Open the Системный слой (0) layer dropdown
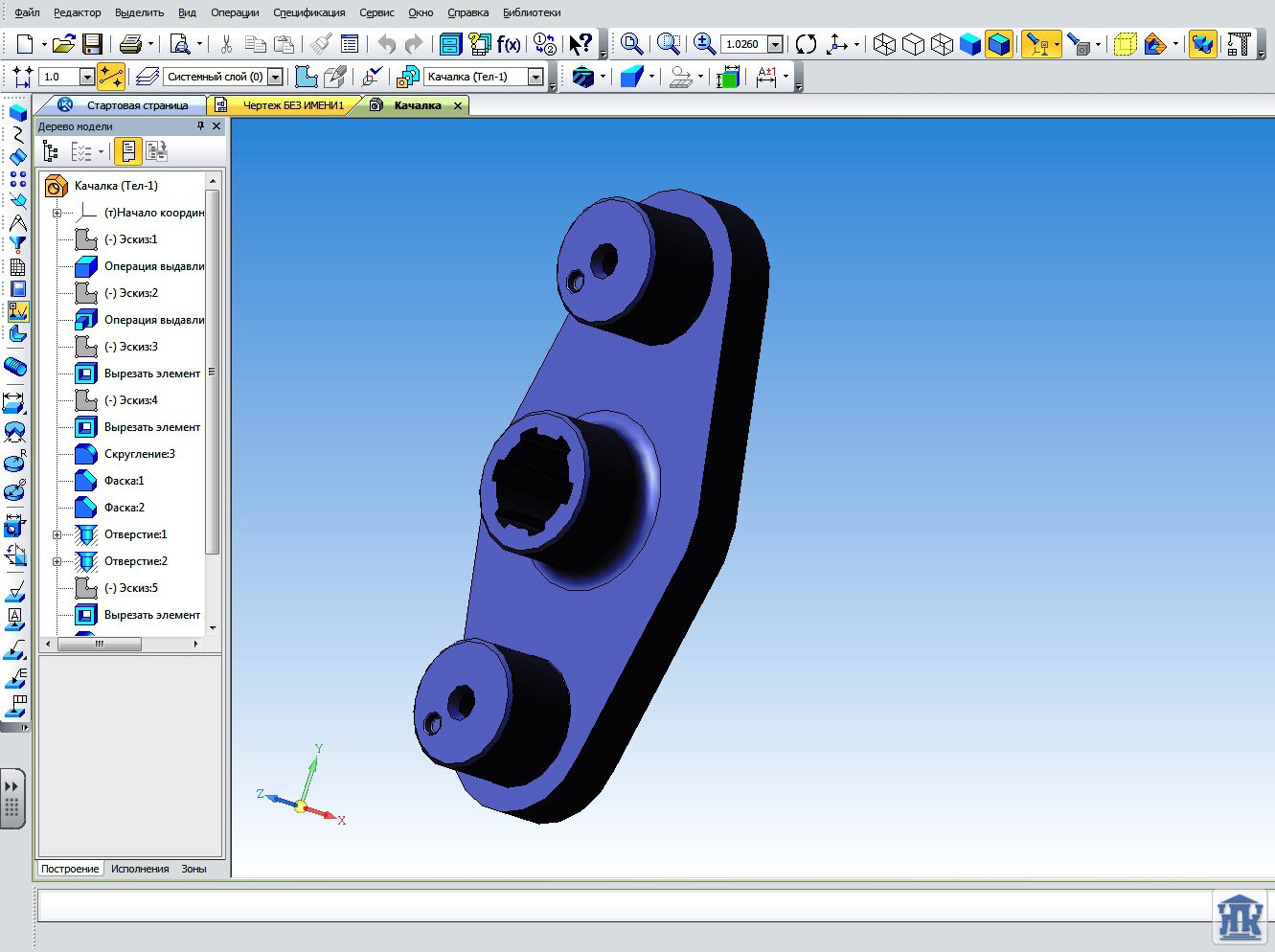This screenshot has width=1275, height=952. point(276,77)
